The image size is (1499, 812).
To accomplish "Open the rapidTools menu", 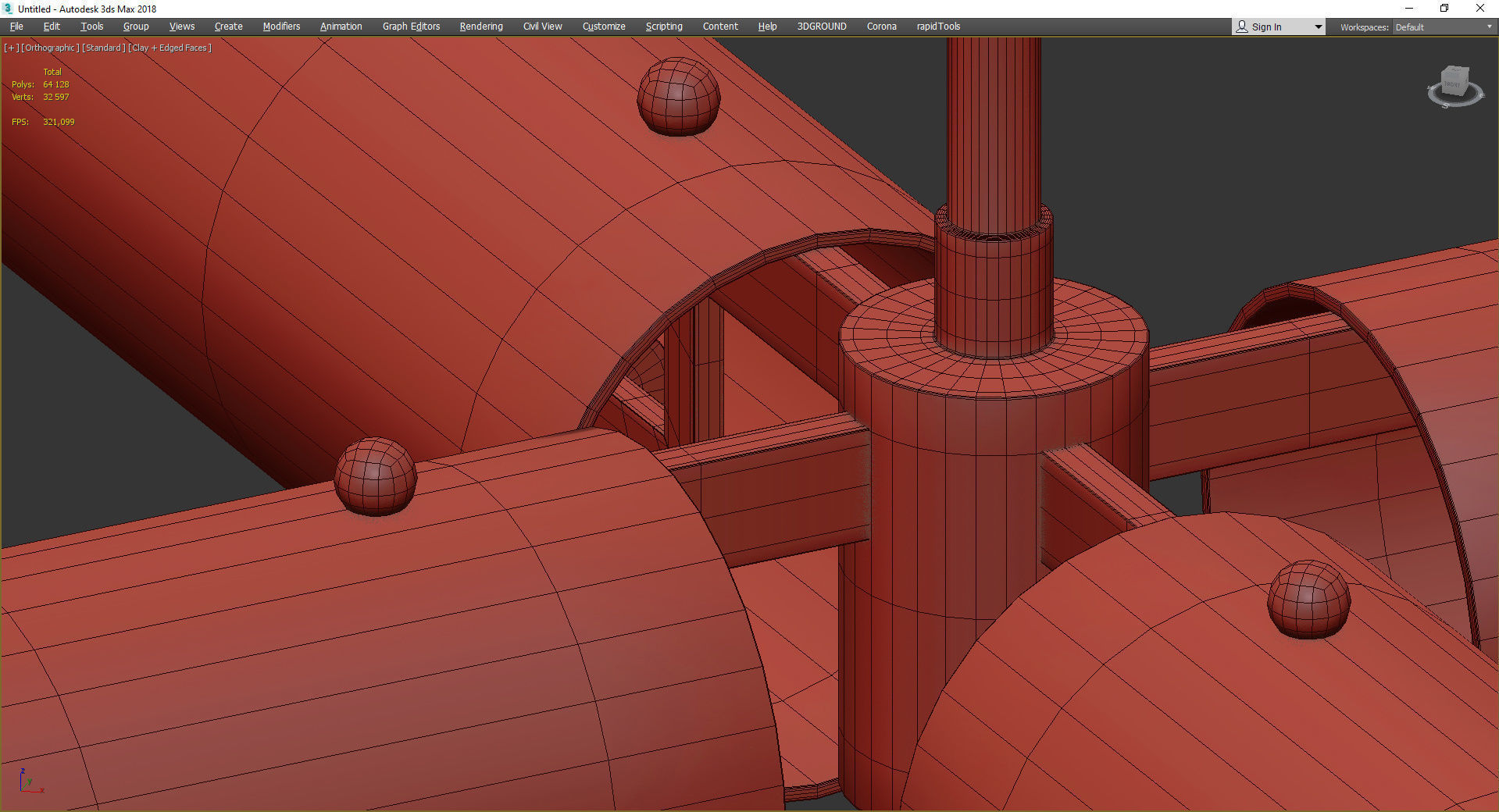I will point(938,27).
